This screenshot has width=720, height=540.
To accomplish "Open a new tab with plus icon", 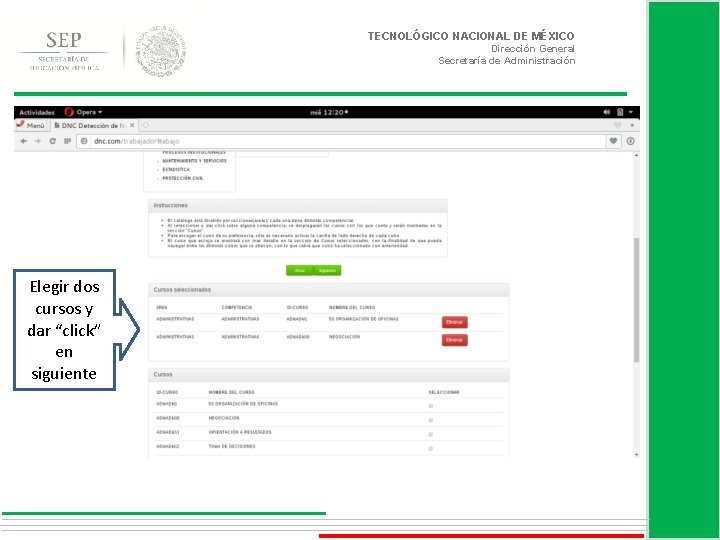I will pos(146,125).
